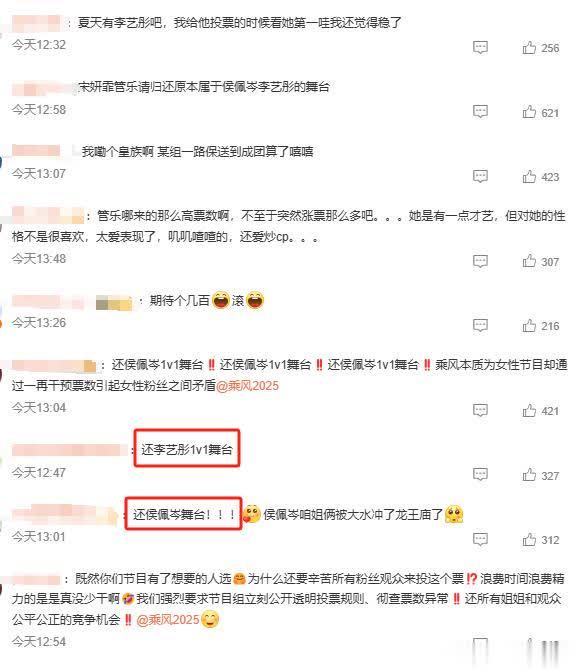
Task: Open replies on the 12:58 comment
Action: click(x=480, y=112)
